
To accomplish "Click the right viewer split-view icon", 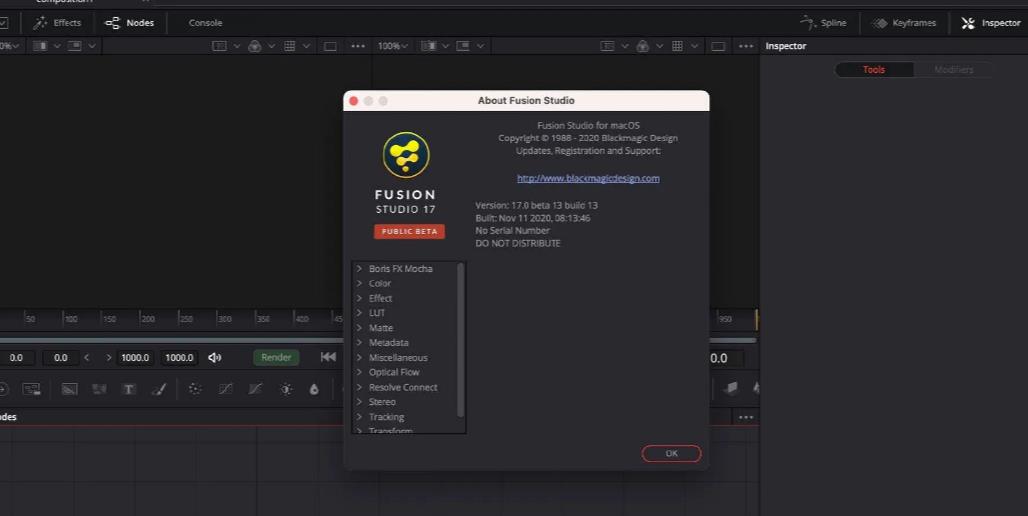I will point(429,46).
